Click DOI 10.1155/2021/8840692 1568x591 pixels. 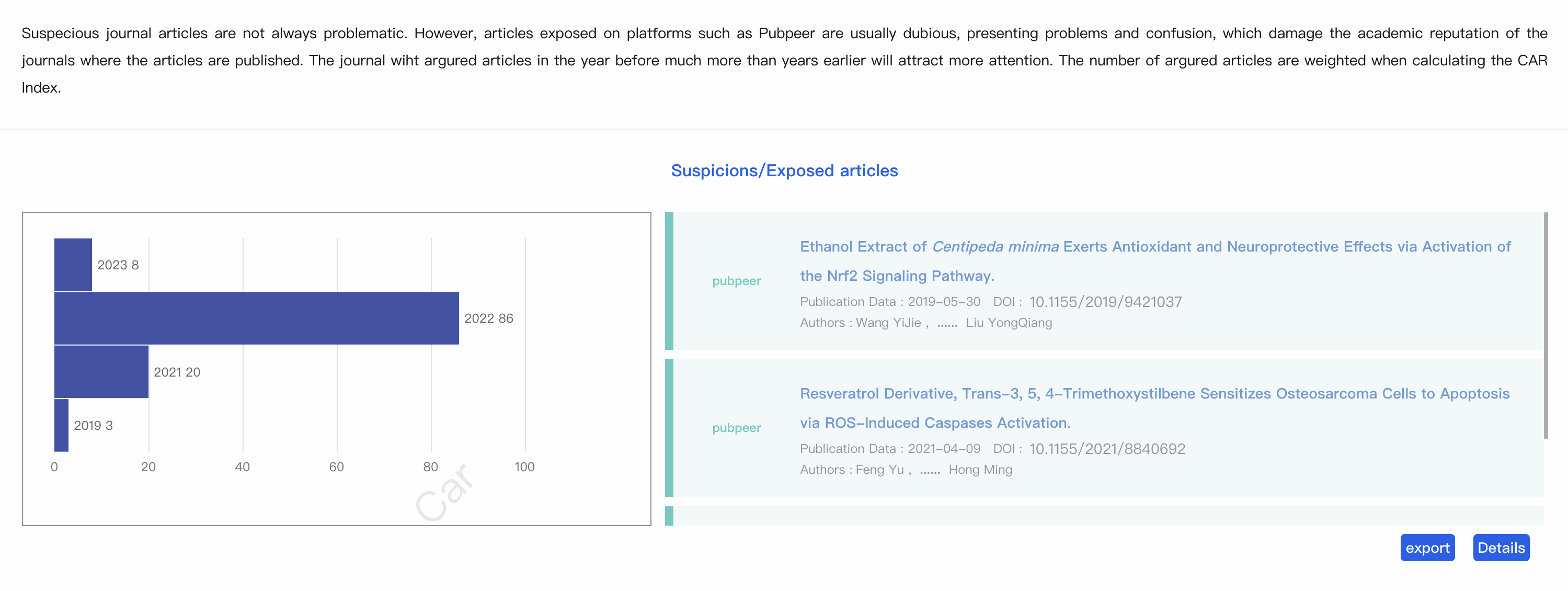pyautogui.click(x=1107, y=449)
